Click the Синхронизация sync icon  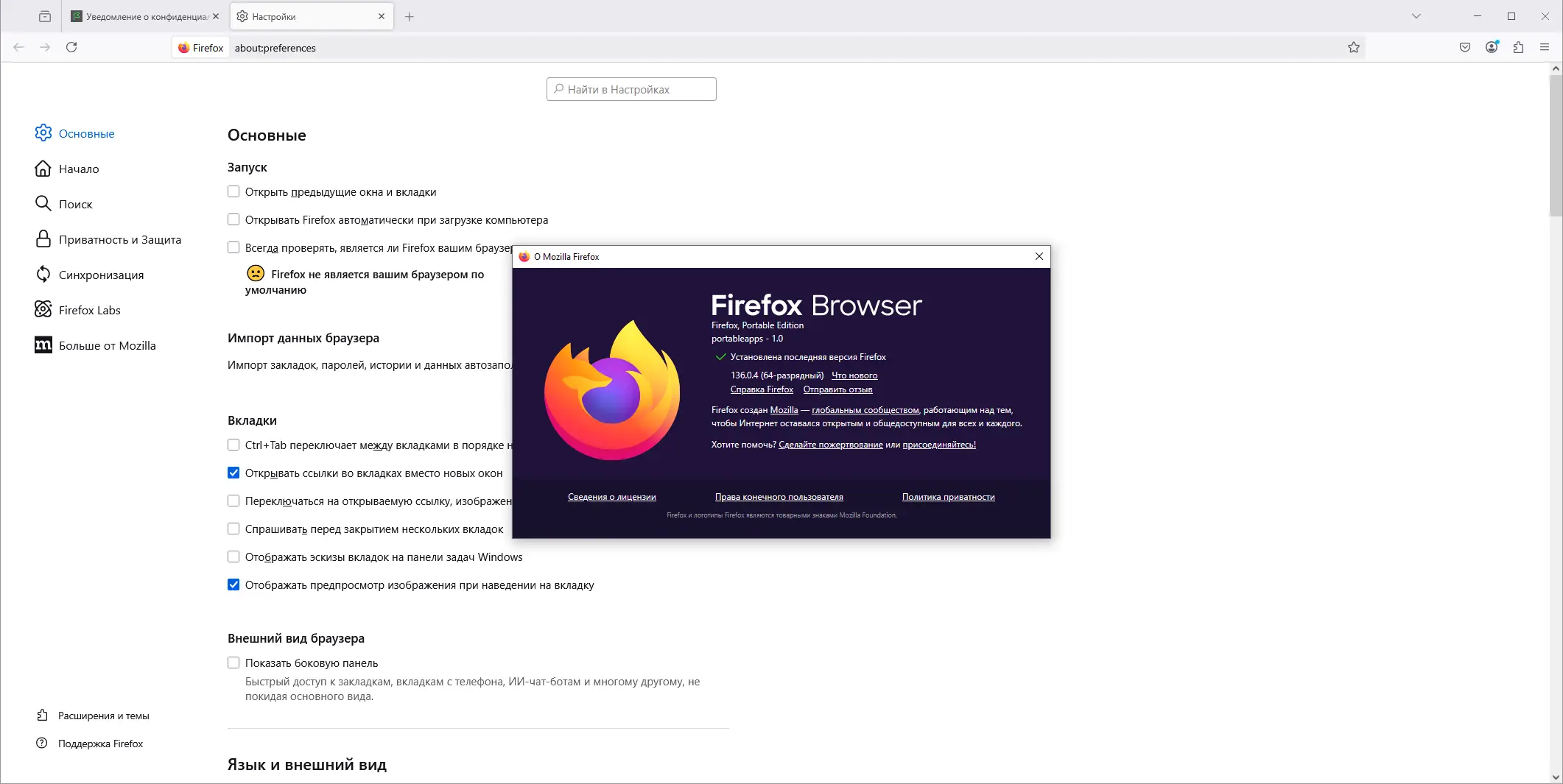click(43, 274)
